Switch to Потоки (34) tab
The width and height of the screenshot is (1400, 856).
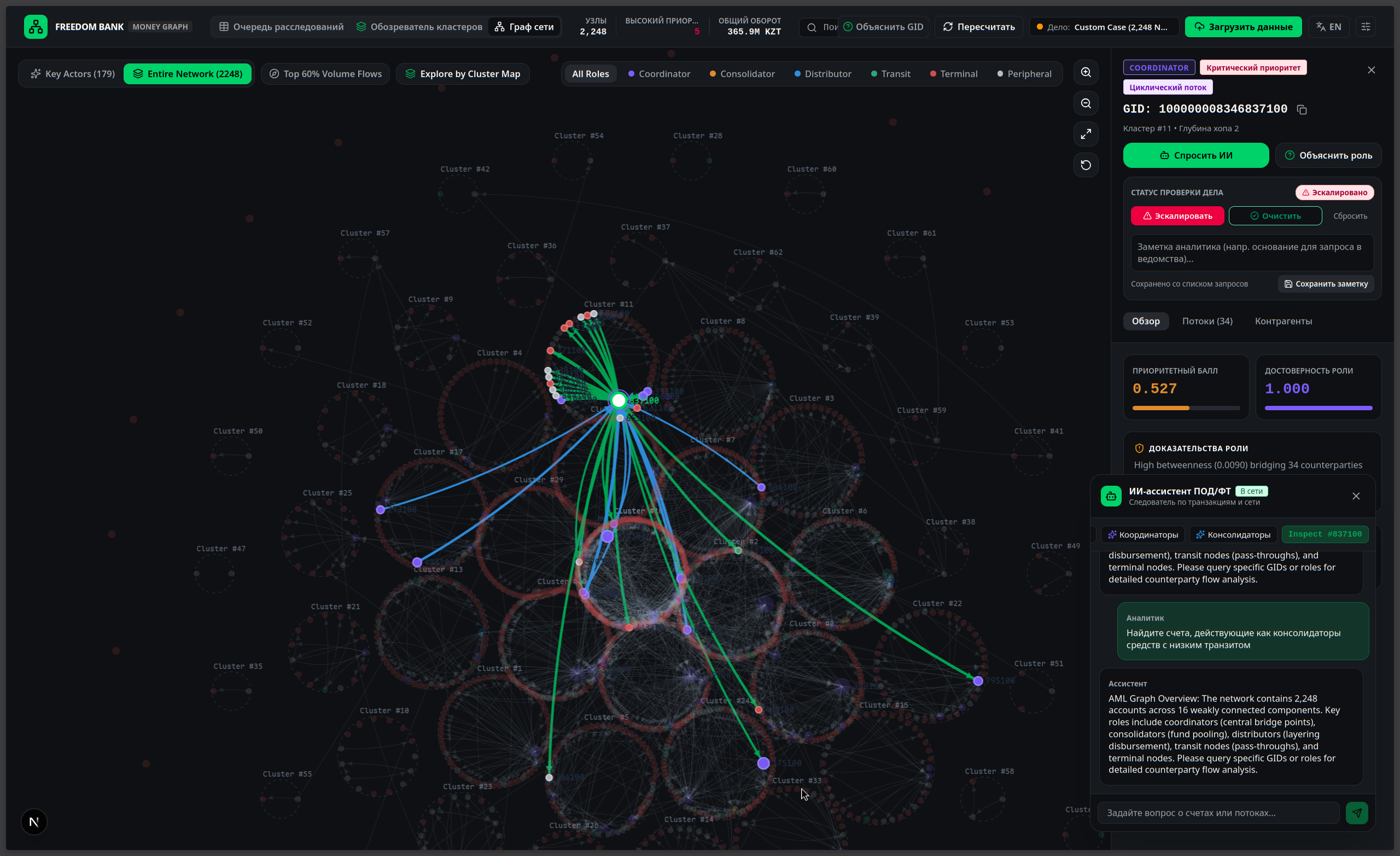(x=1207, y=321)
